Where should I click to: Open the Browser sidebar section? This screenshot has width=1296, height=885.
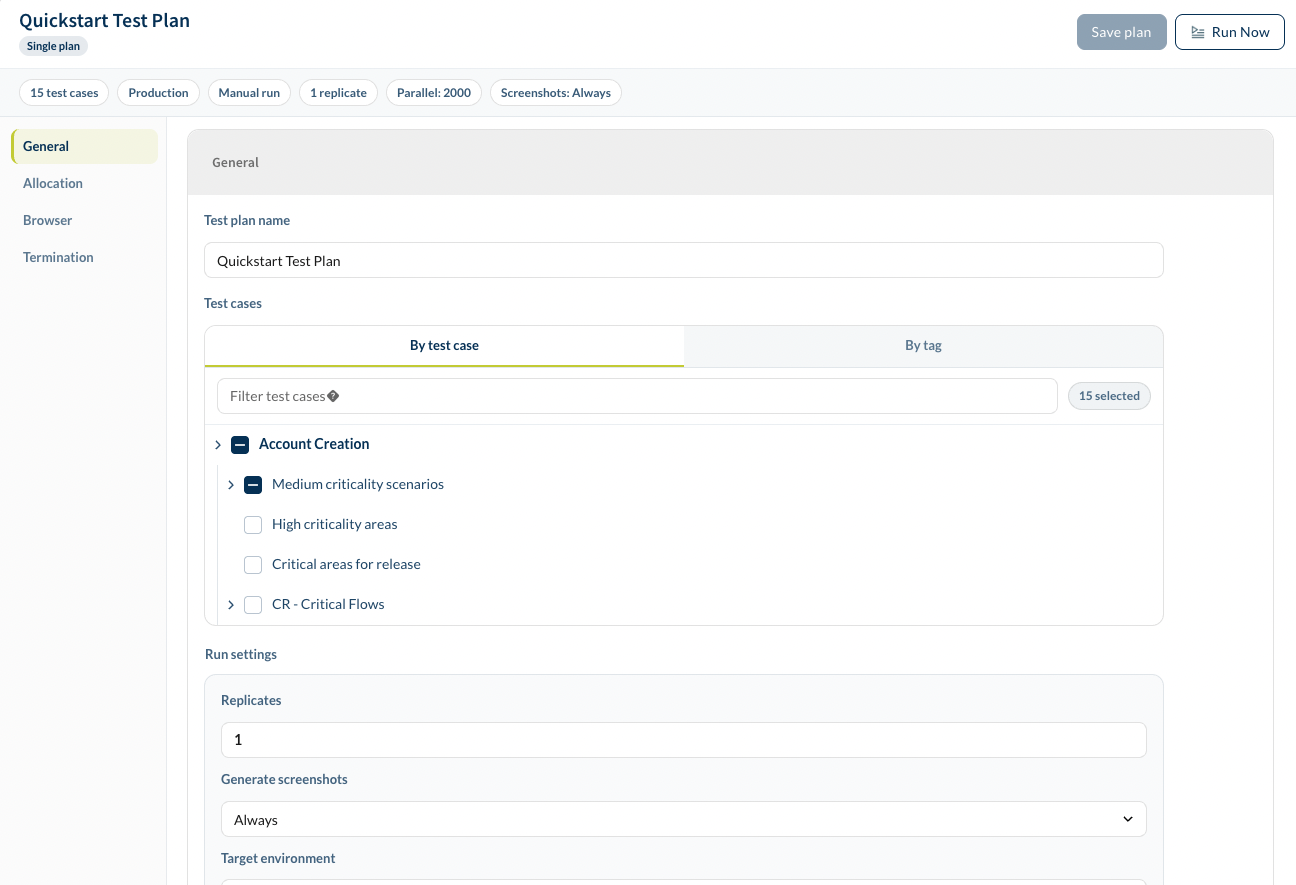pos(85,220)
